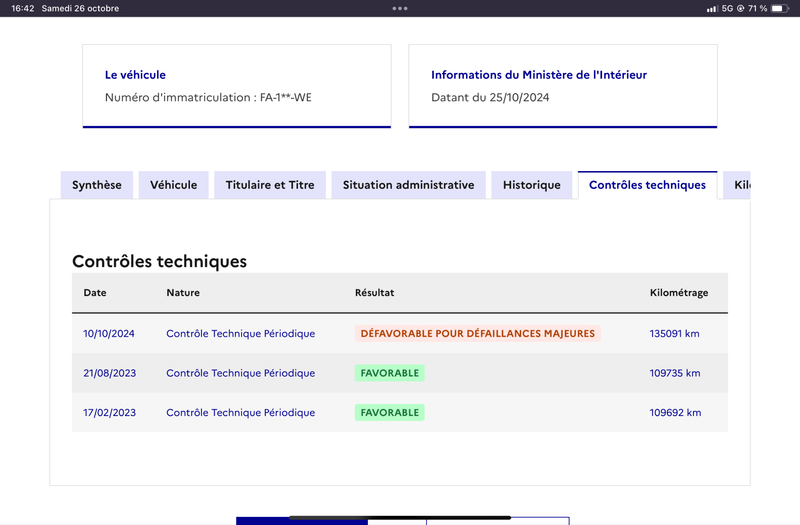Click the Datant du 25/10/2024 text
800x525 pixels.
pos(490,97)
